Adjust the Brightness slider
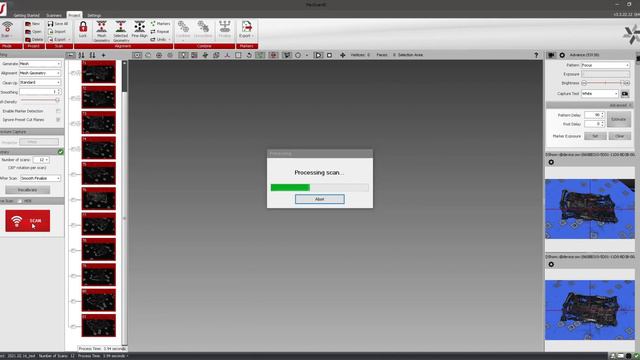This screenshot has width=640, height=360. pyautogui.click(x=606, y=83)
